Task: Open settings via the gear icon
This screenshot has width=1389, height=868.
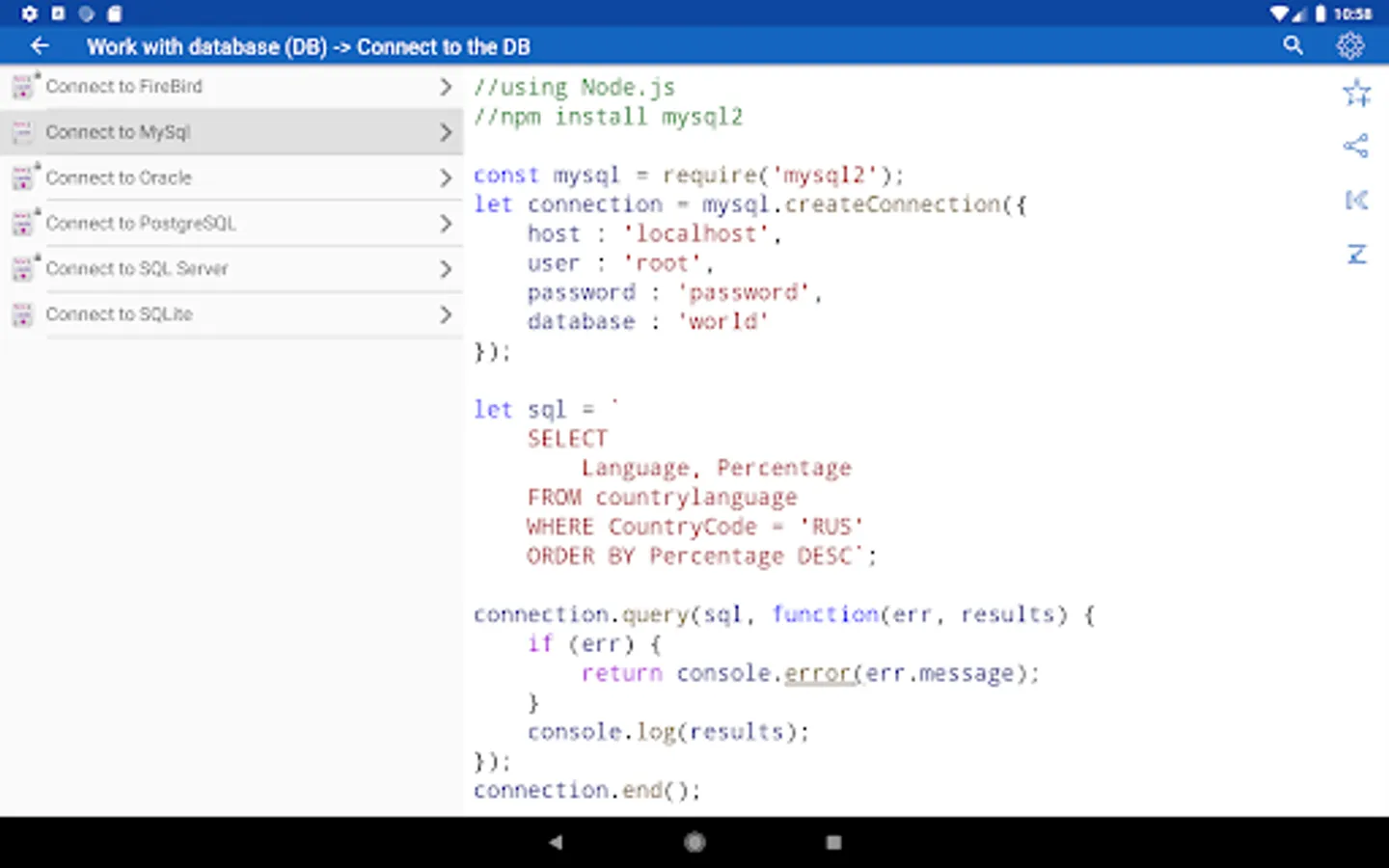Action: tap(1349, 45)
